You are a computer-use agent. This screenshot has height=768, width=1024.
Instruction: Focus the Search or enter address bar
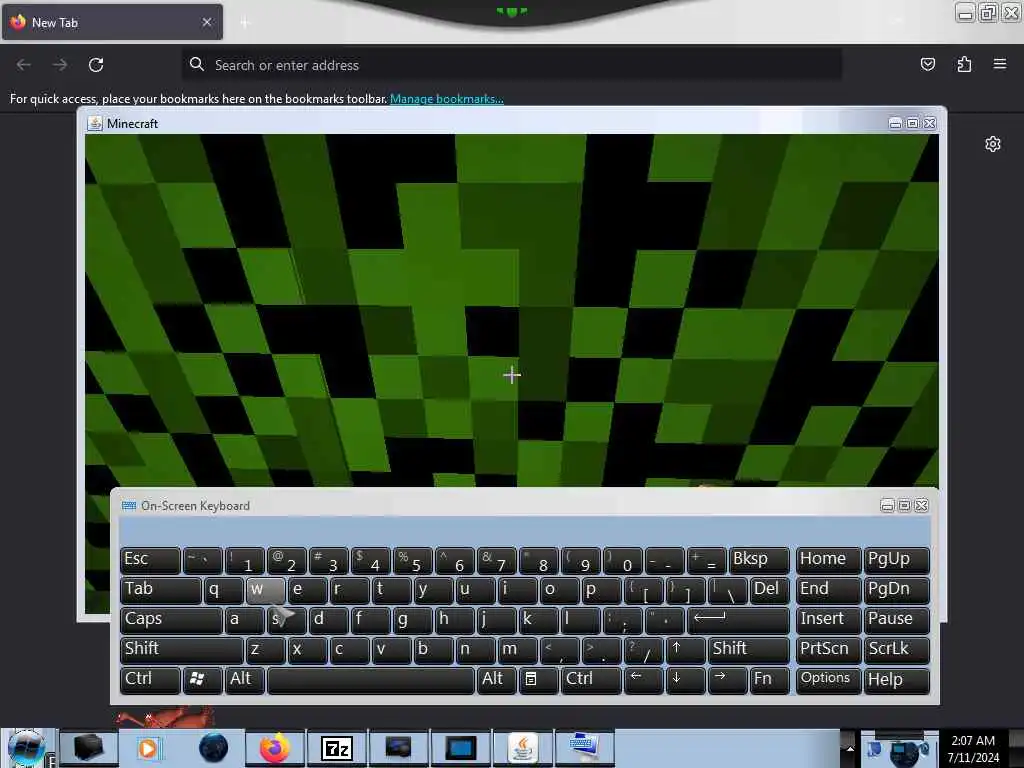[x=511, y=65]
